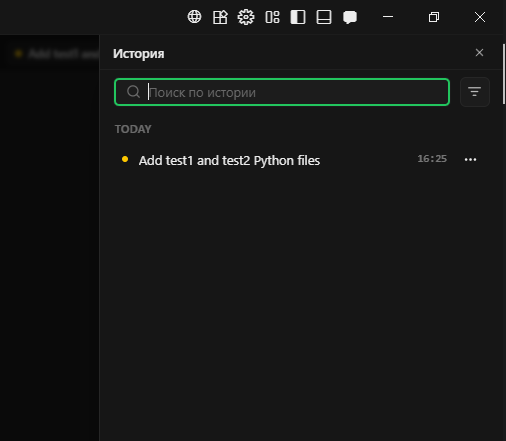Close the История panel
The height and width of the screenshot is (441, 506).
pos(479,53)
